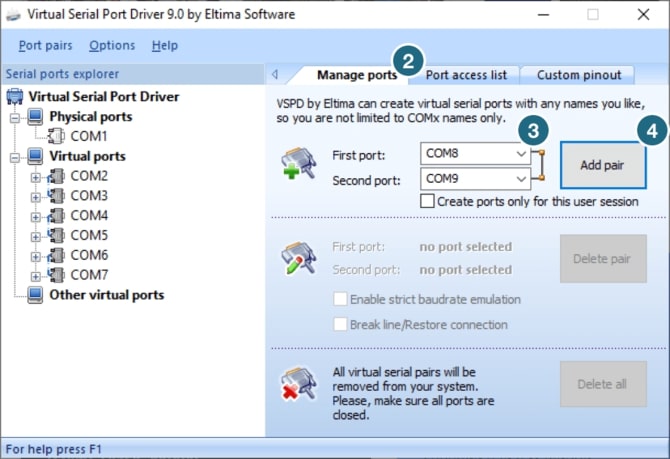Screen dimensions: 670x459
Task: Select the Physical ports label
Action: click(x=91, y=117)
